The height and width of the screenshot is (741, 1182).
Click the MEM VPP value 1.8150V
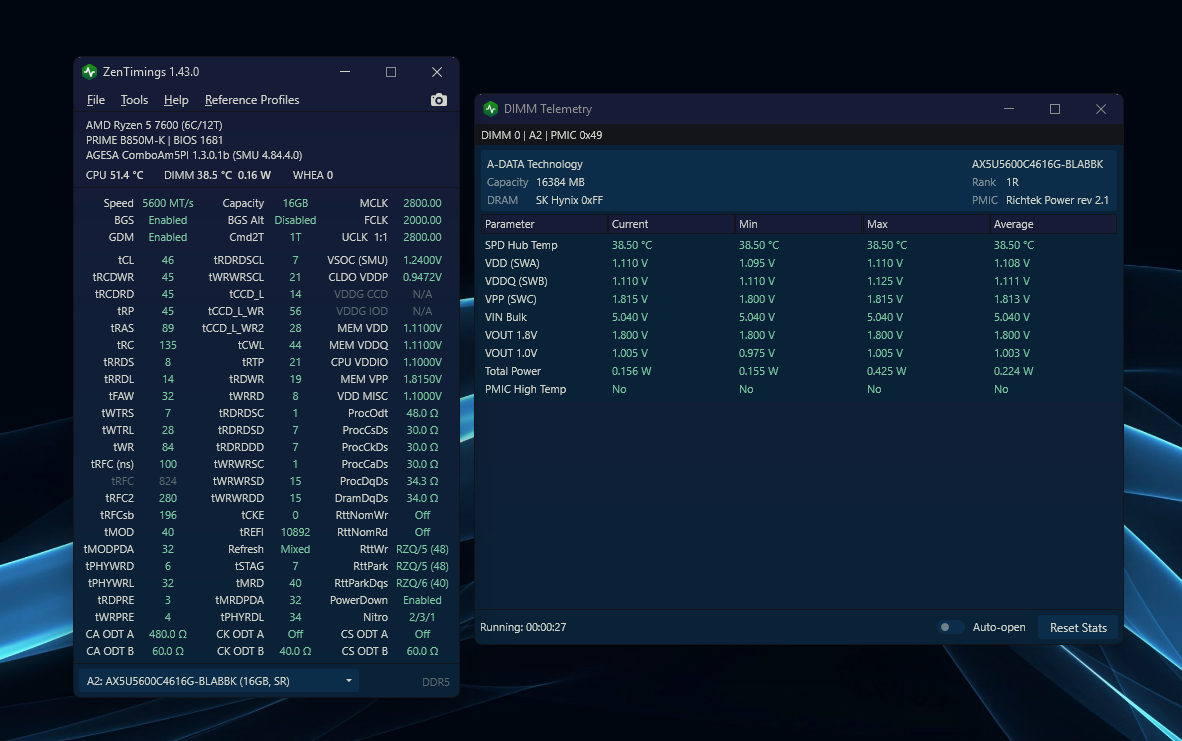[422, 379]
